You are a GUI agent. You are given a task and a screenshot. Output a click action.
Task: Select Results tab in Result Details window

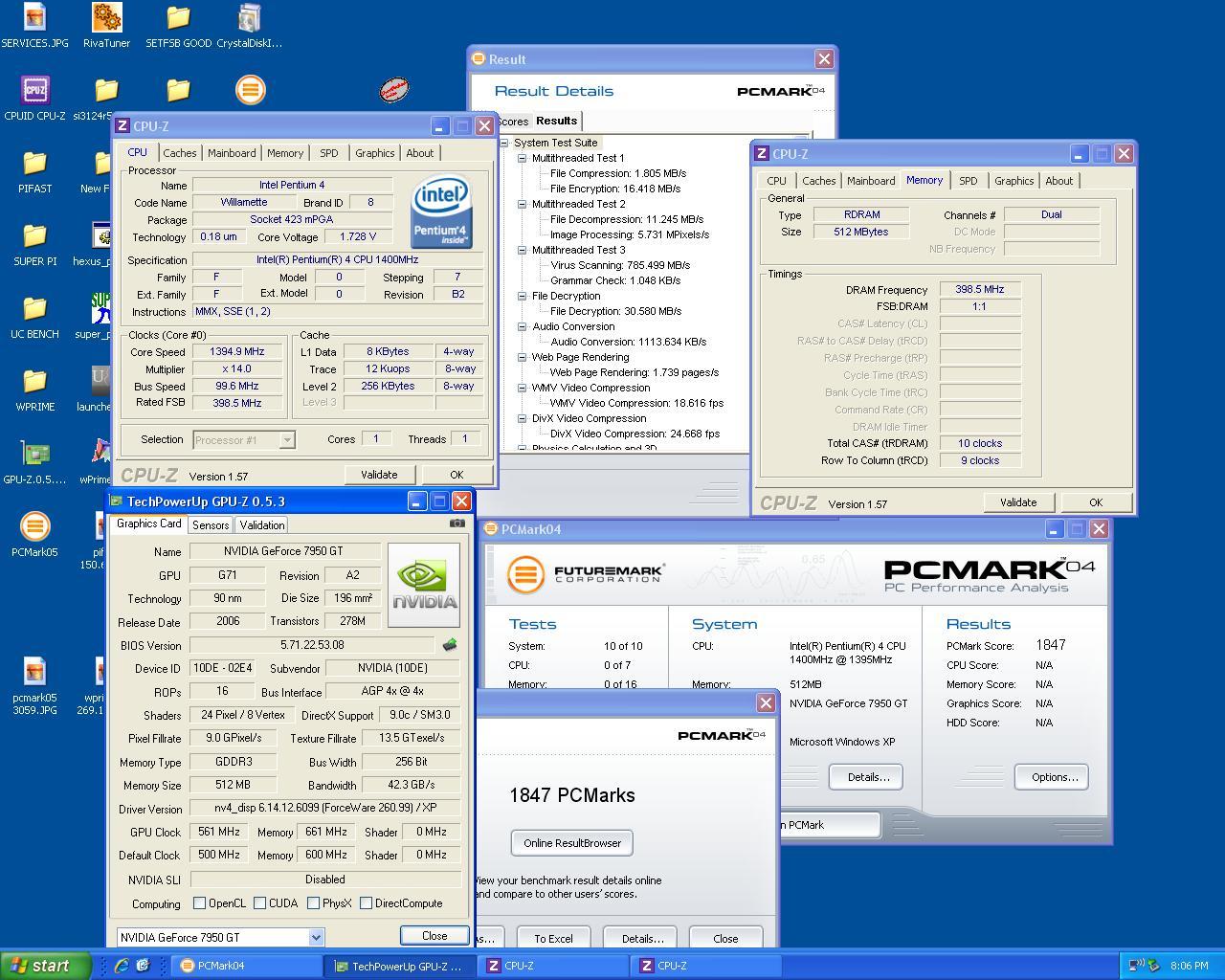(x=556, y=121)
